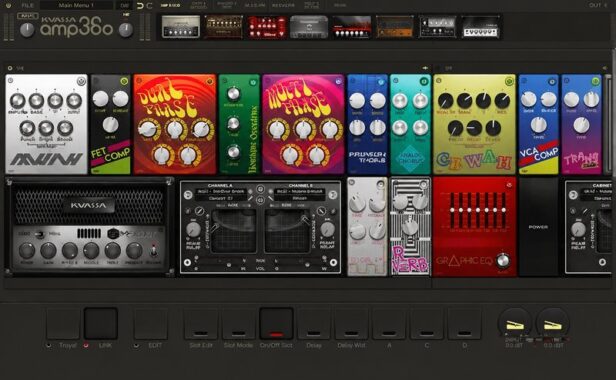Select the red LINK radio indicator
616x380 pixels.
pos(86,345)
